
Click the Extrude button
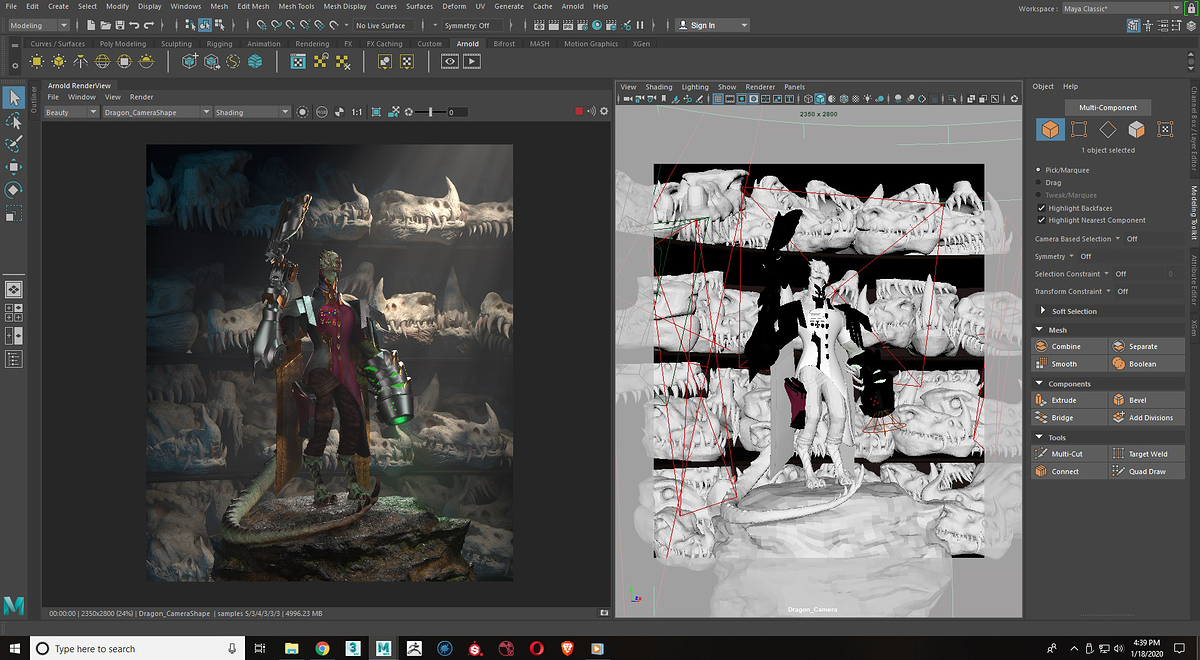pos(1069,400)
